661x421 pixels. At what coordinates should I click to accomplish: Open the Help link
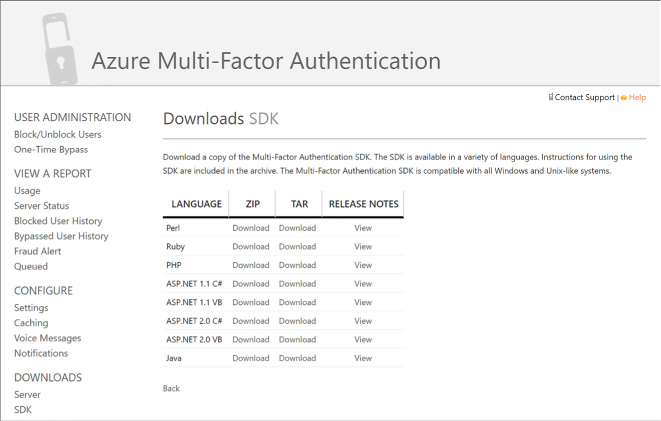click(637, 97)
